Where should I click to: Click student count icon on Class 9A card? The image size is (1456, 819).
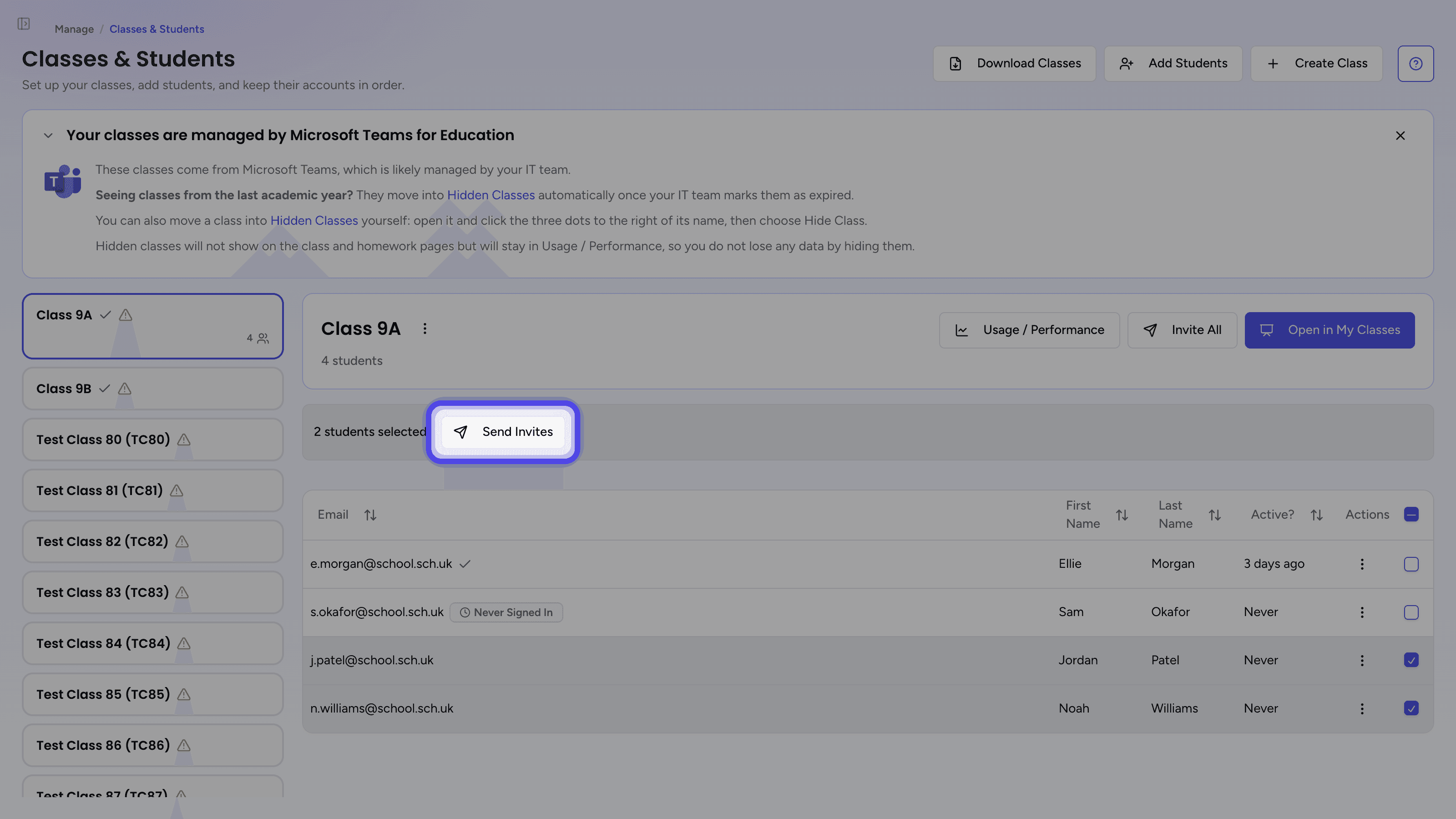pyautogui.click(x=263, y=338)
